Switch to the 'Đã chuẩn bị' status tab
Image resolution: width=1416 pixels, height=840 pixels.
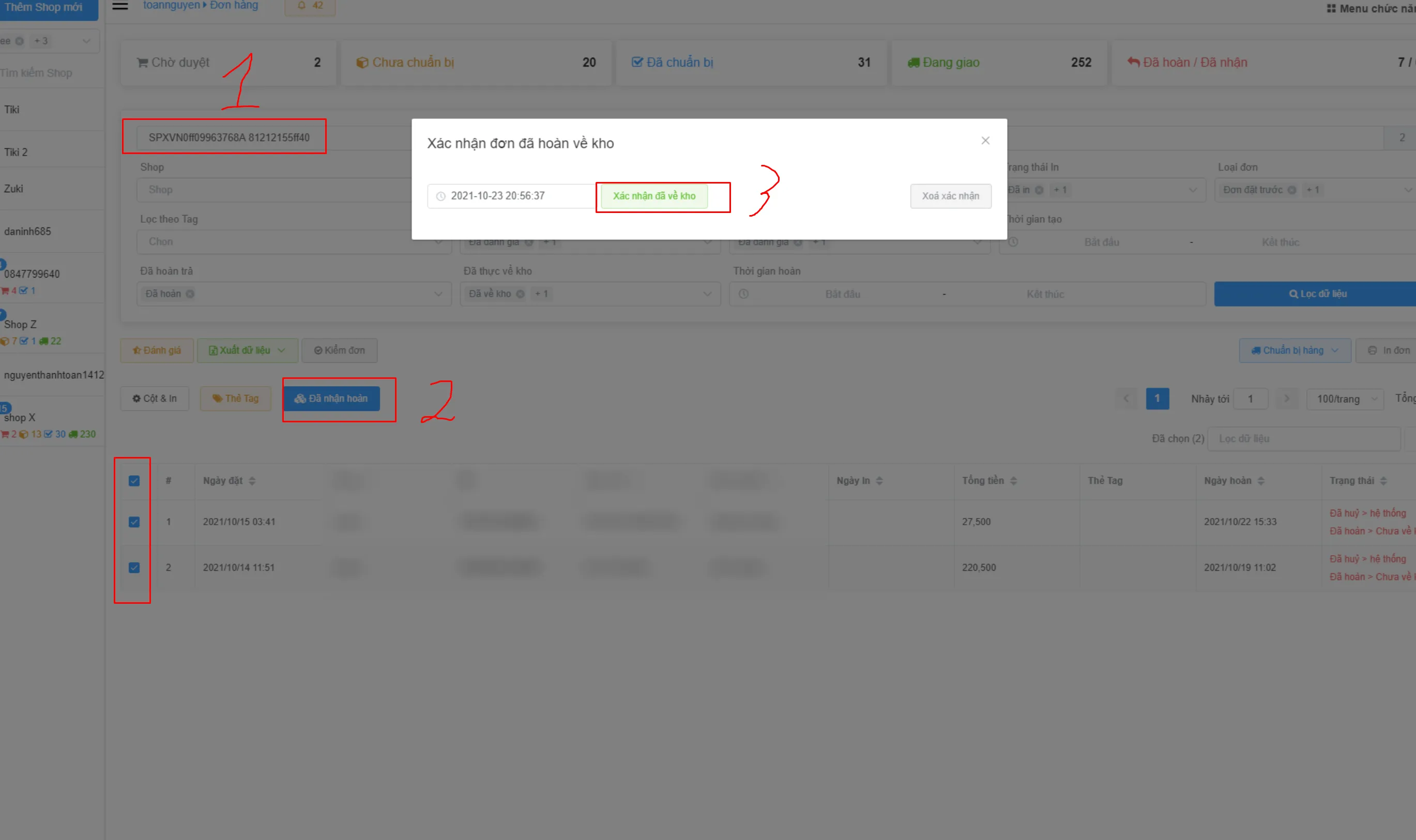(x=751, y=62)
